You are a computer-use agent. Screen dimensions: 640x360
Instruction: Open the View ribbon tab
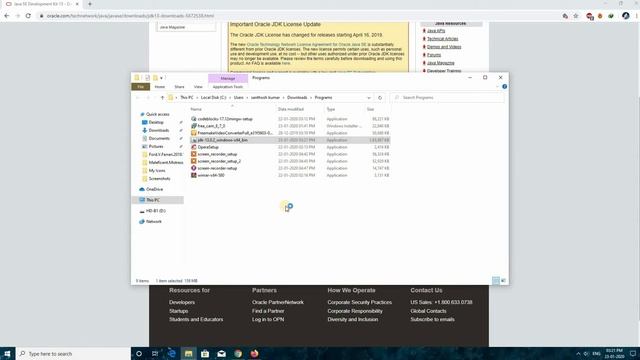198,87
